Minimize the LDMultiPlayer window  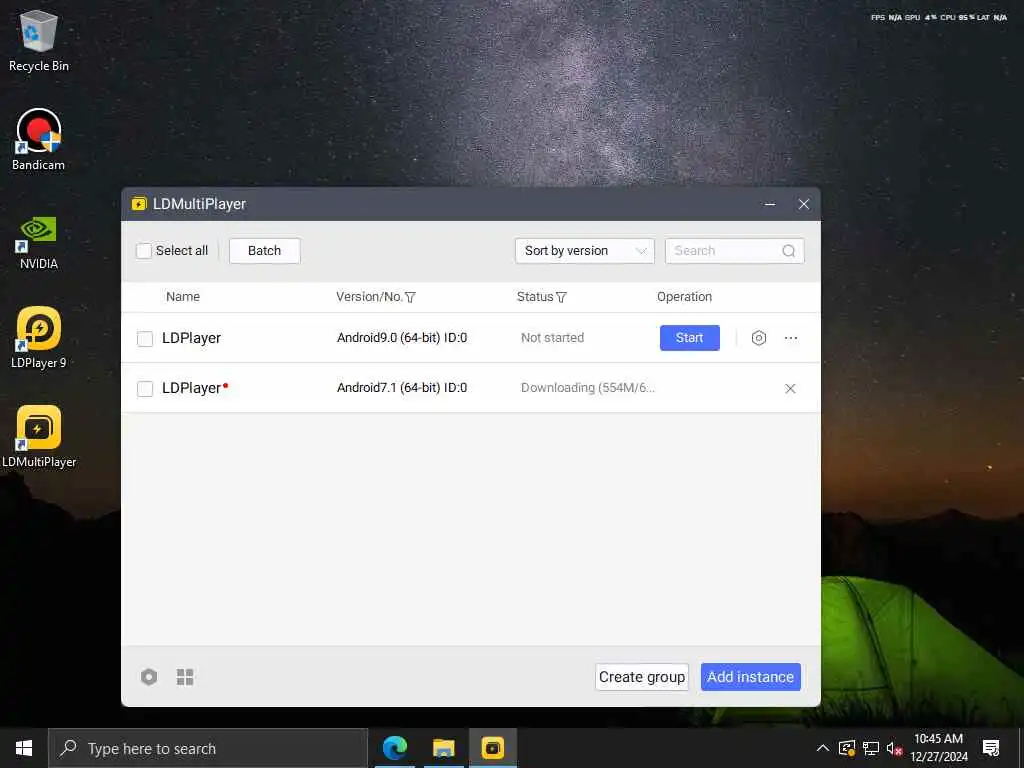coord(770,204)
